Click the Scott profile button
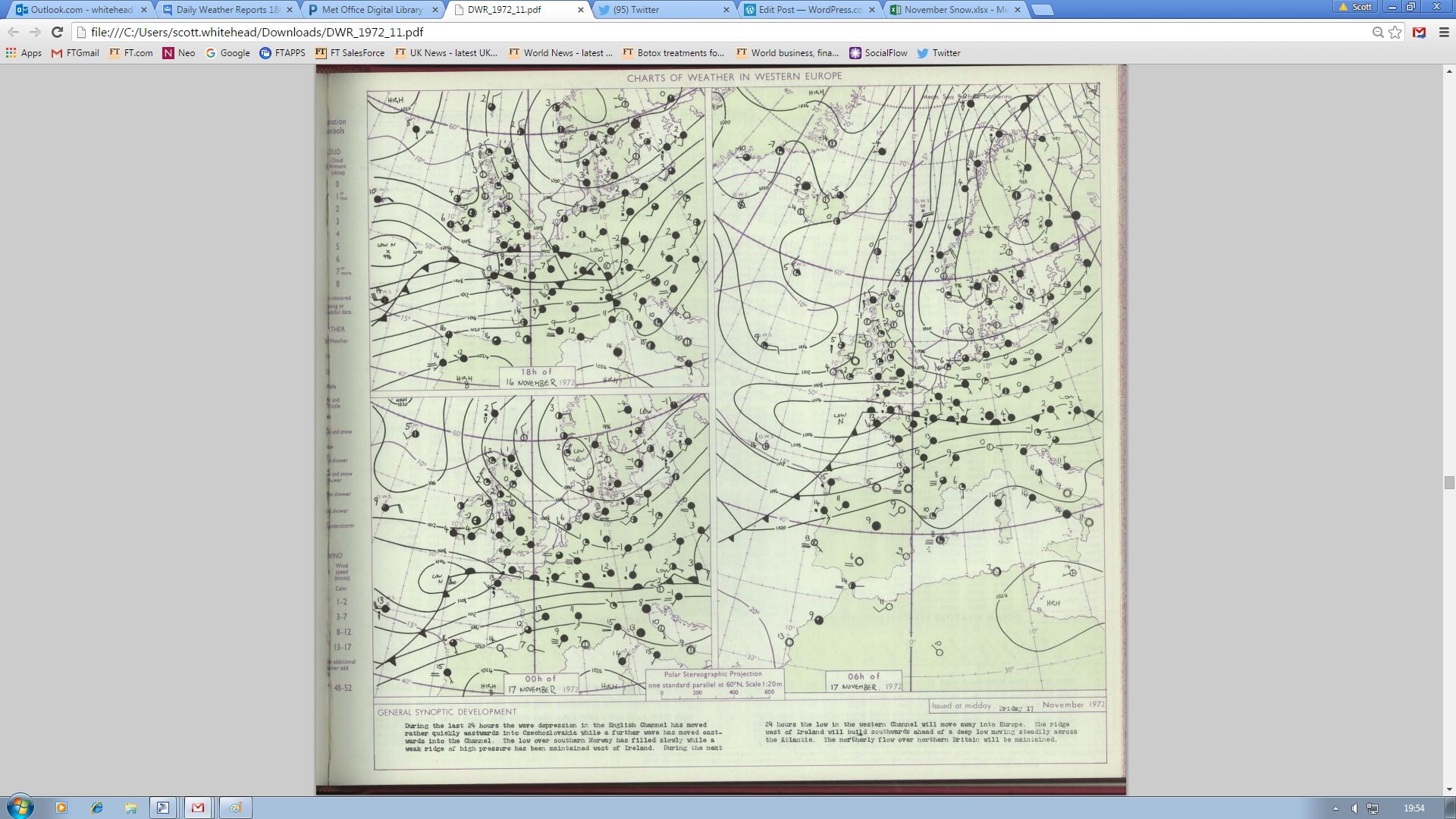Screen dimensions: 1456x819 click(x=1355, y=7)
